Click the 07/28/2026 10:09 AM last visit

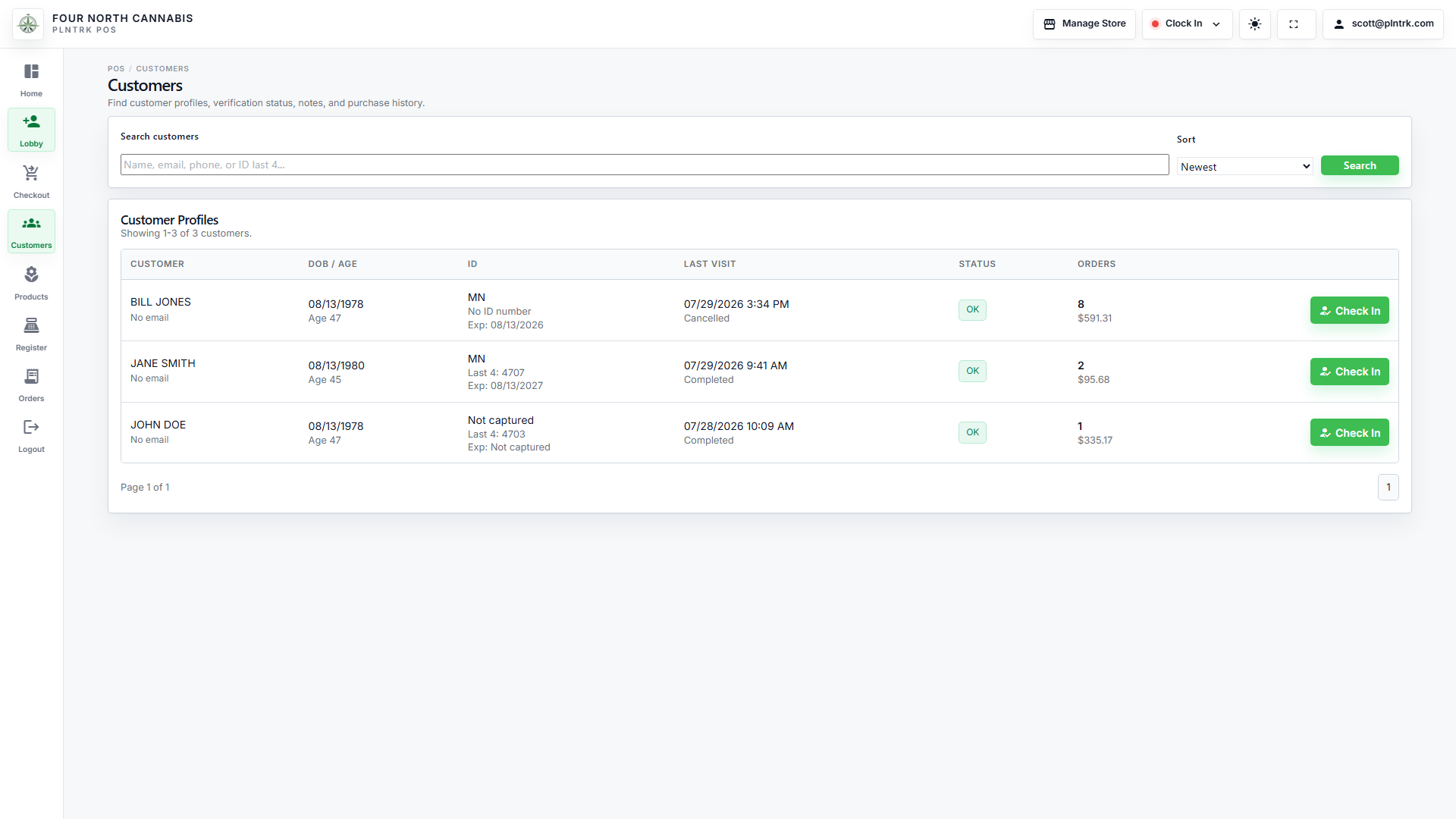[739, 426]
